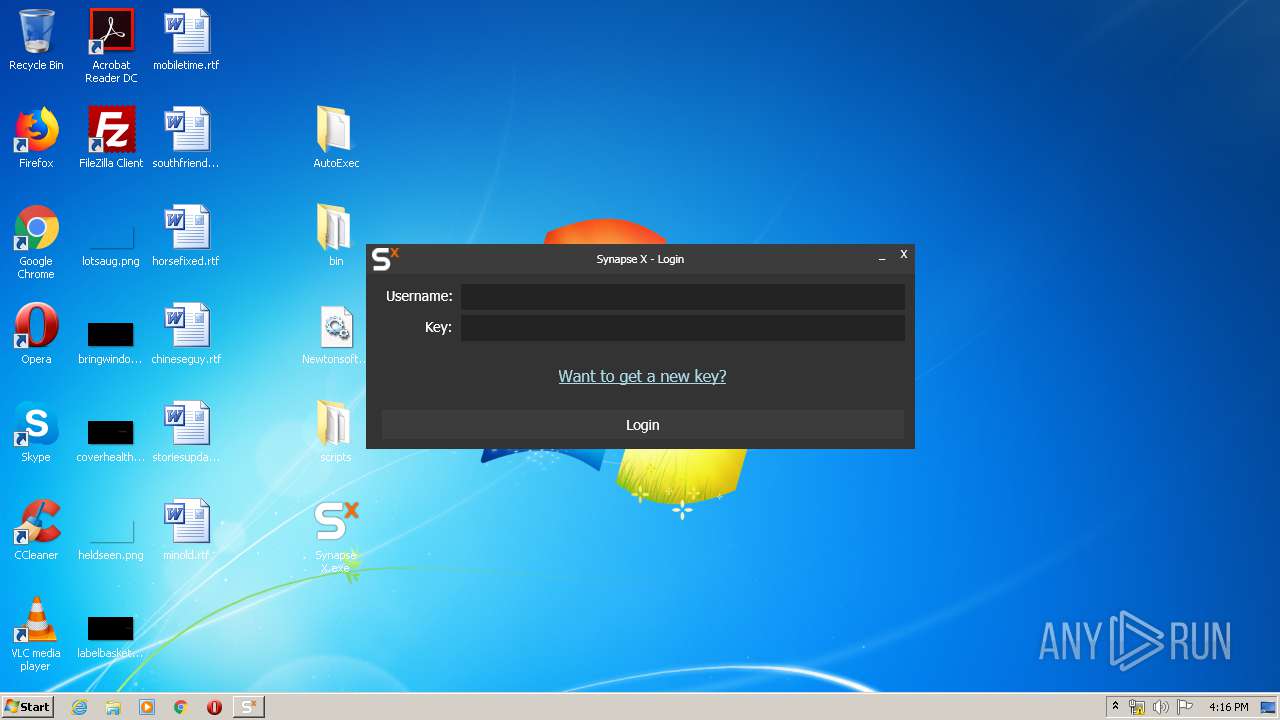
Task: Open the Action Center flag icon
Action: tap(1185, 707)
